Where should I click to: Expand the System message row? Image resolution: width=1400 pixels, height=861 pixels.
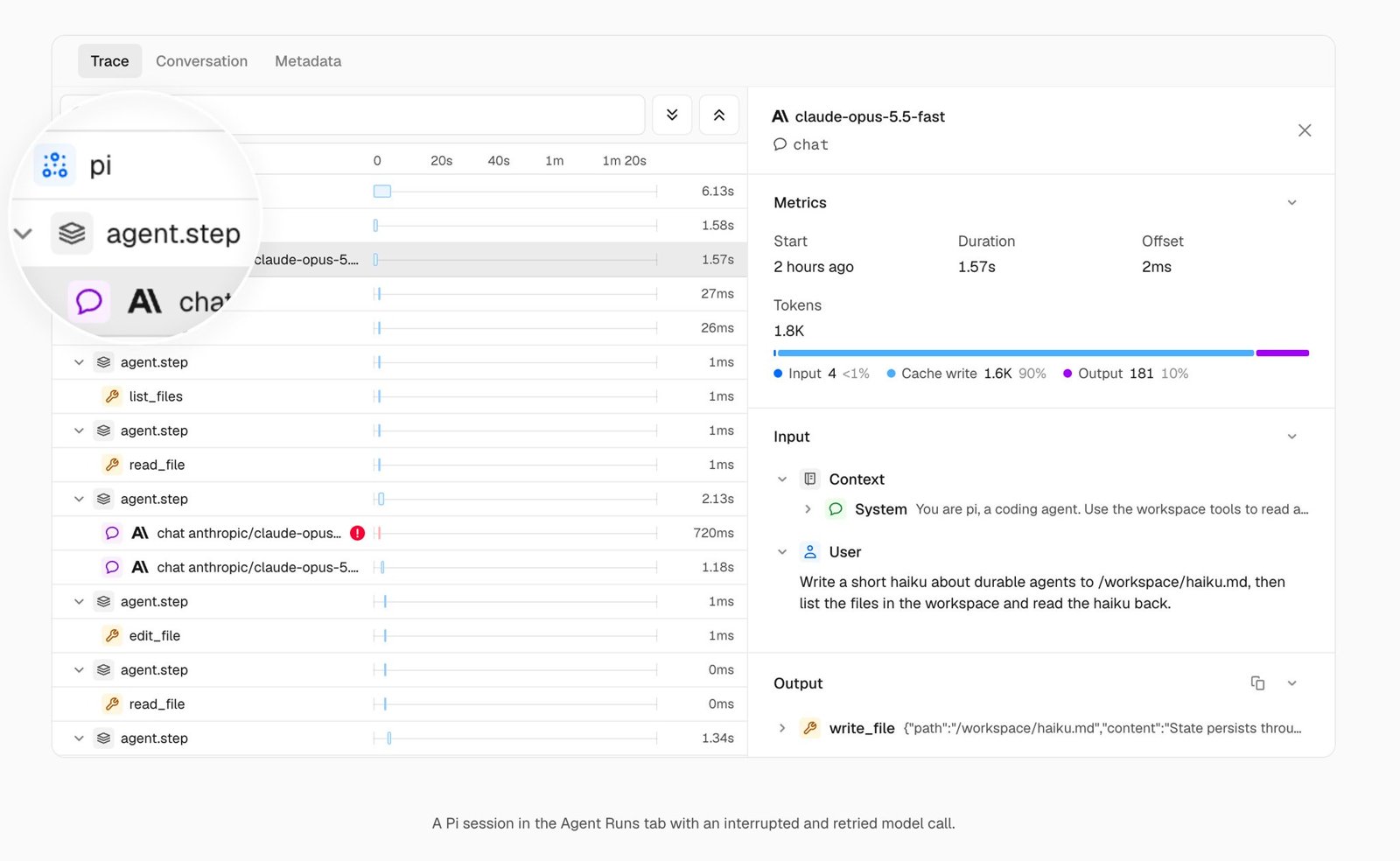click(808, 509)
